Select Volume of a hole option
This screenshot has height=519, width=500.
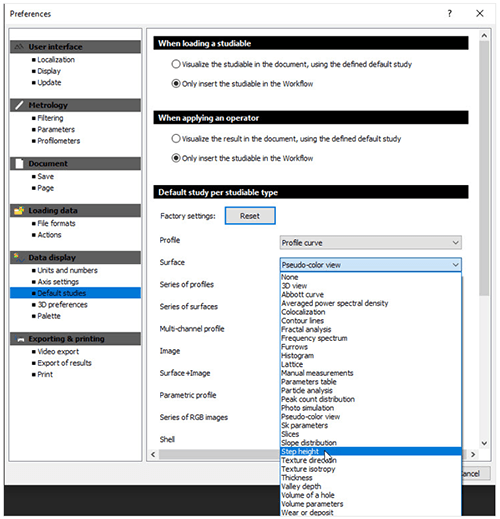371,495
